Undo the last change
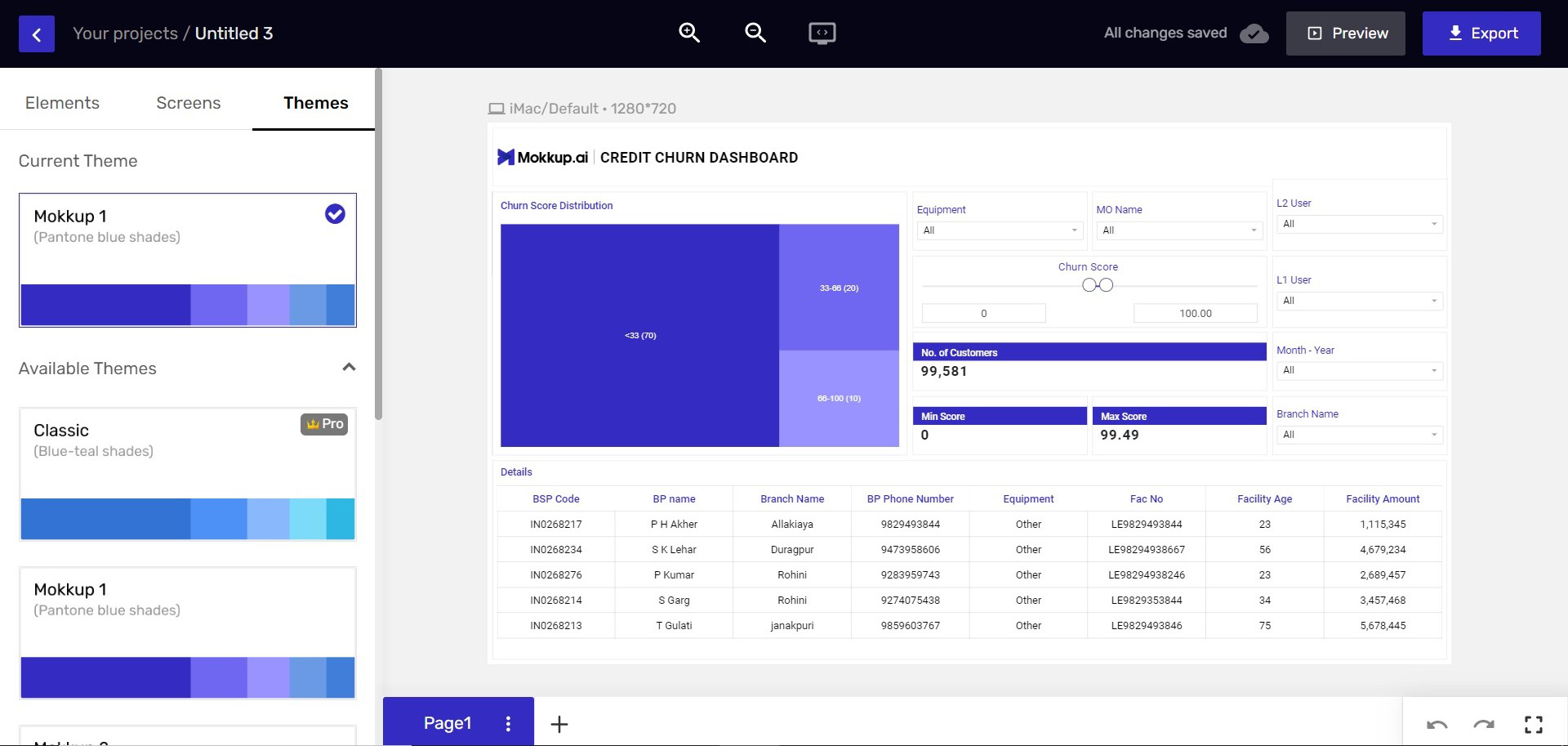The height and width of the screenshot is (746, 1568). 1438,724
